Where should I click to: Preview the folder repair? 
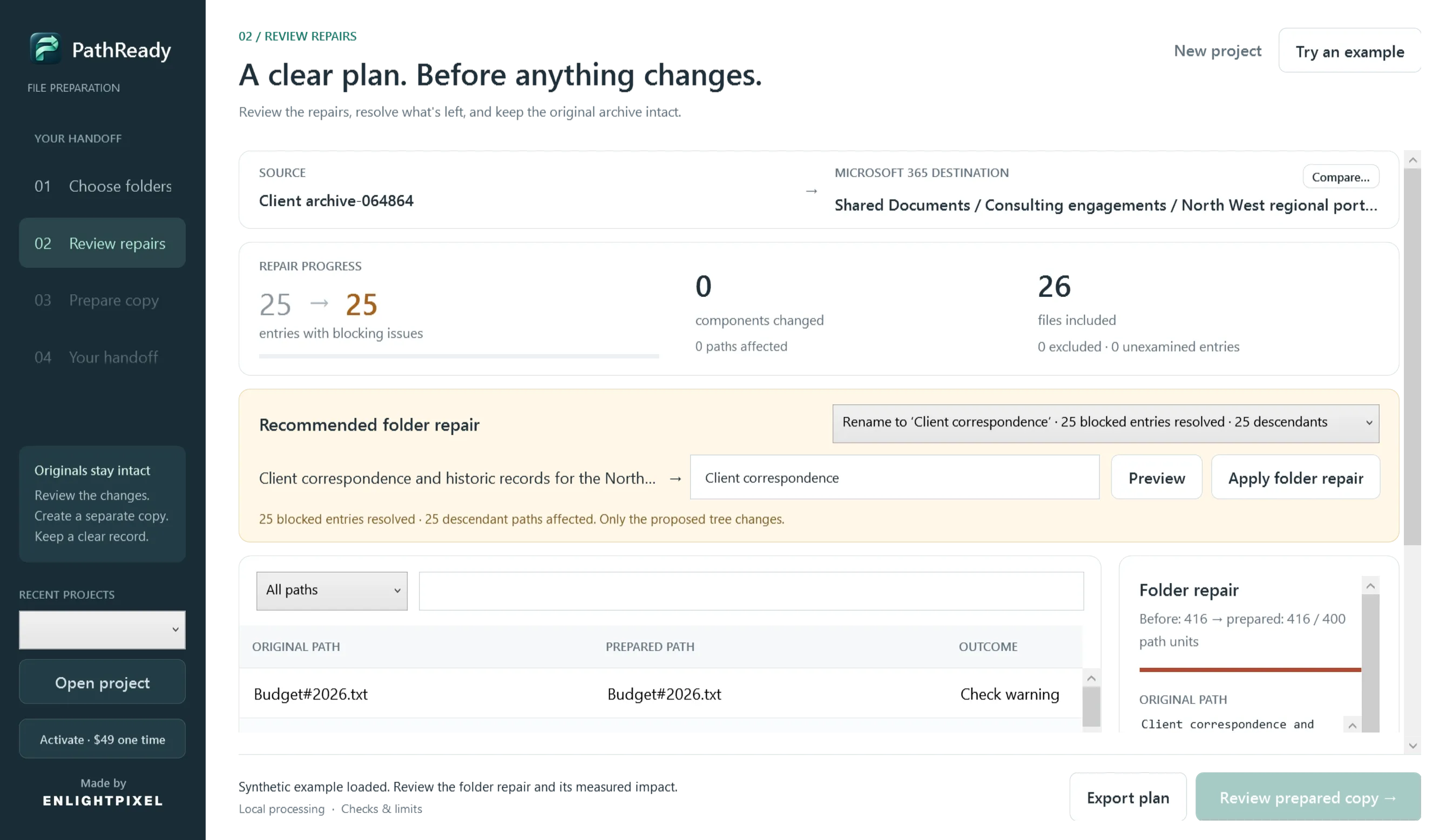point(1156,477)
